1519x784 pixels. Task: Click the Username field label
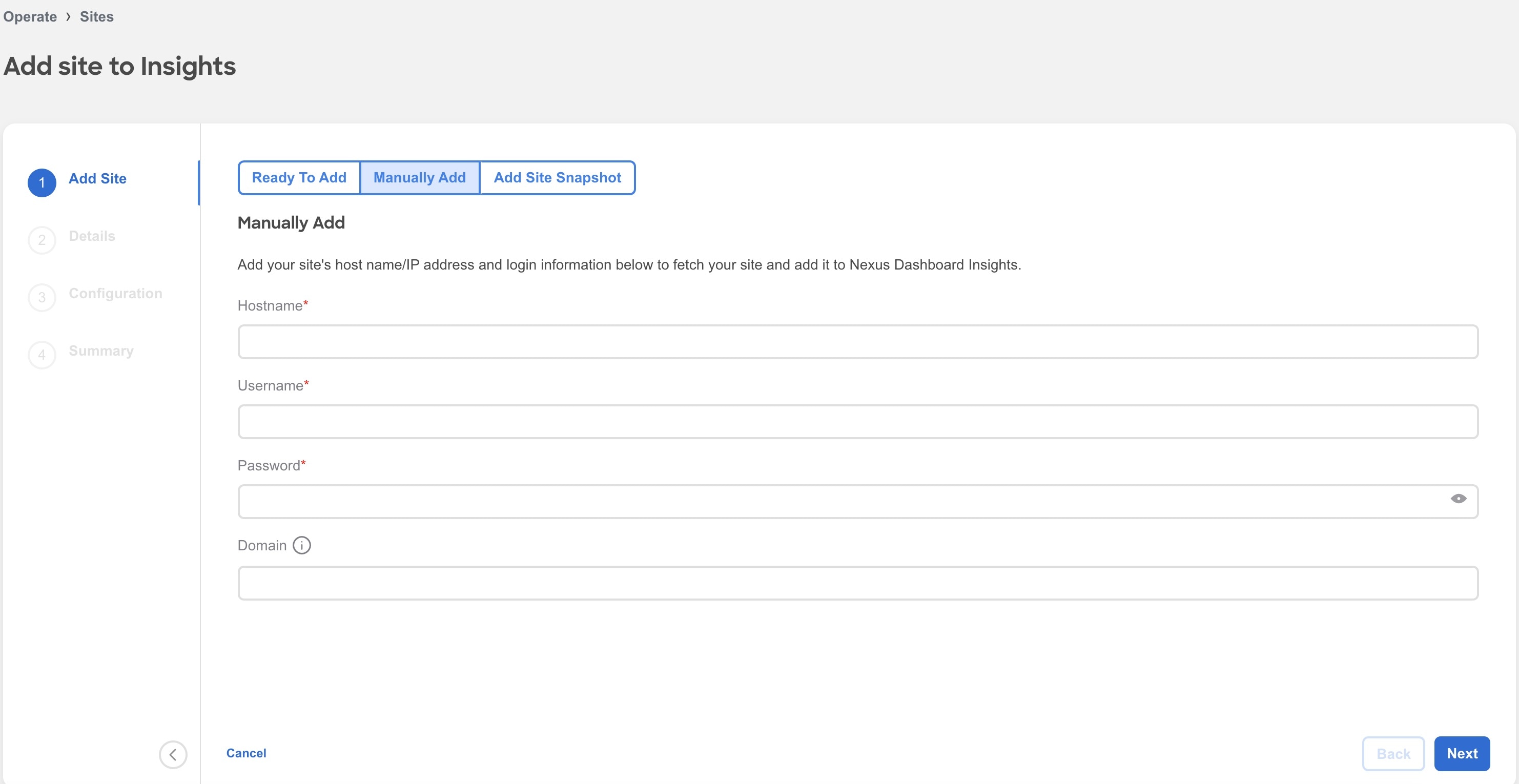tap(271, 385)
